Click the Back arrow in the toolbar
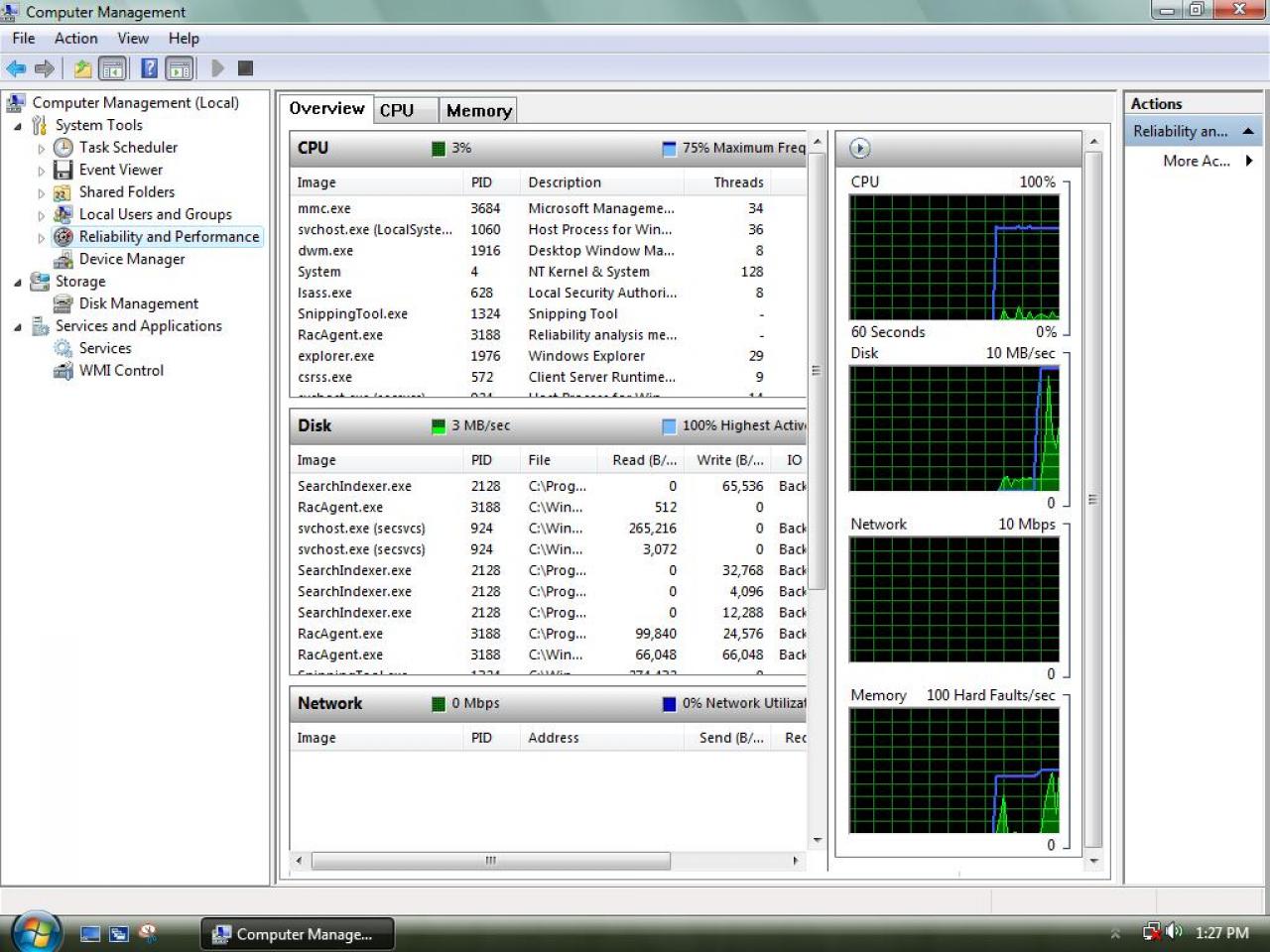 click(16, 68)
